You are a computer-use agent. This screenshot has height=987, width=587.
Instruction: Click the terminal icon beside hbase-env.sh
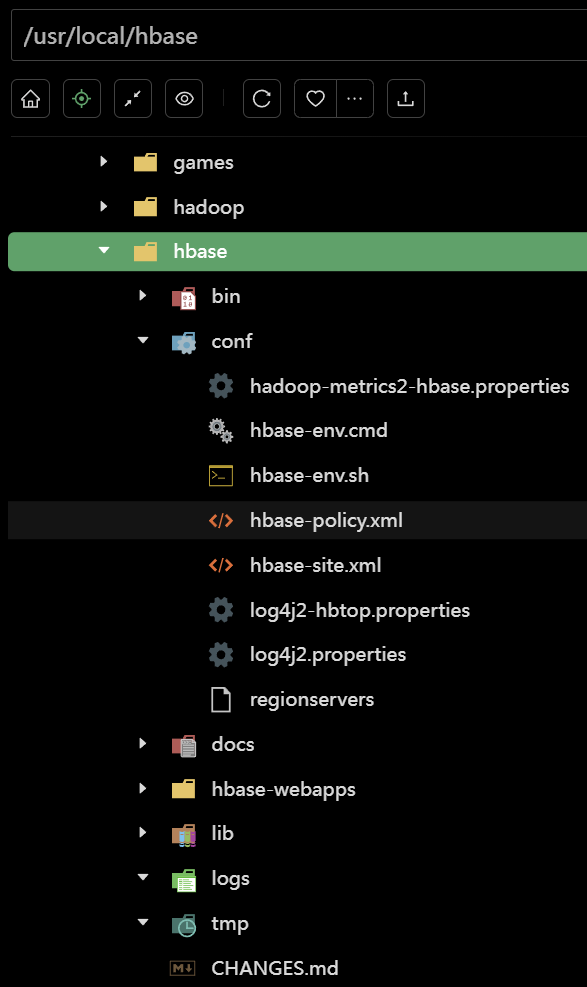tap(220, 475)
